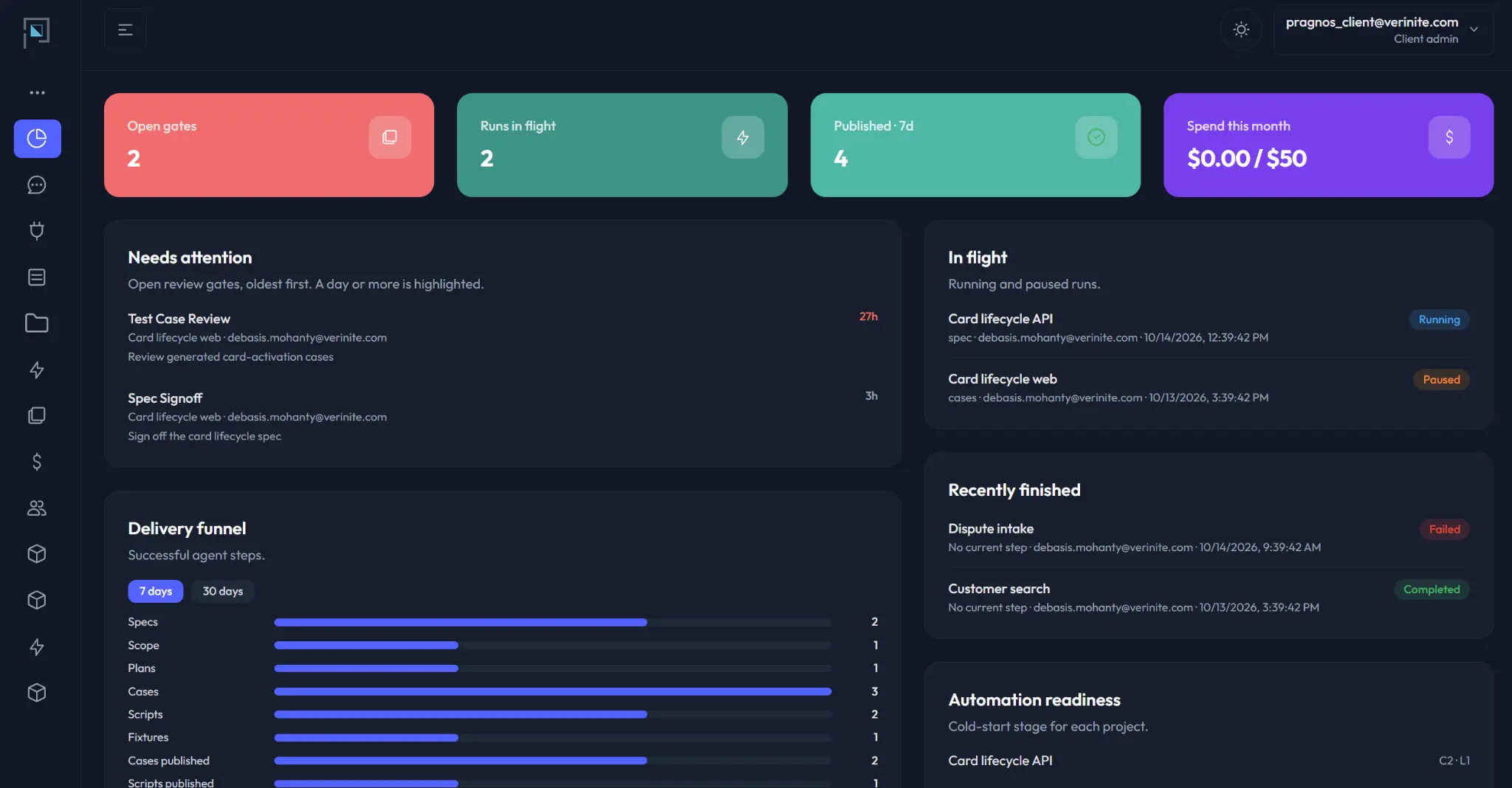1512x788 pixels.
Task: Click checkmark icon on Published 7d card
Action: pos(1096,137)
